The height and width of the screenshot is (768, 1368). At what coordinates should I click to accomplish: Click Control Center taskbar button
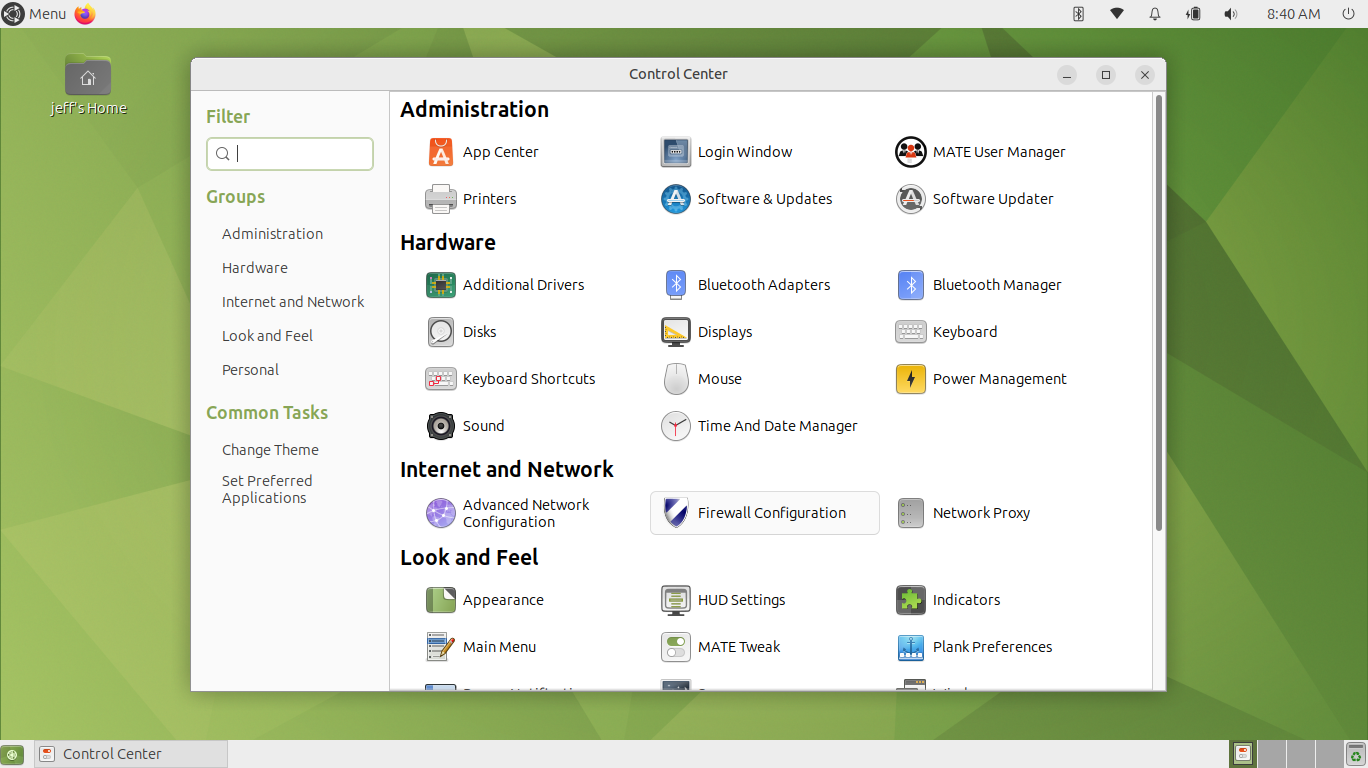[x=131, y=754]
